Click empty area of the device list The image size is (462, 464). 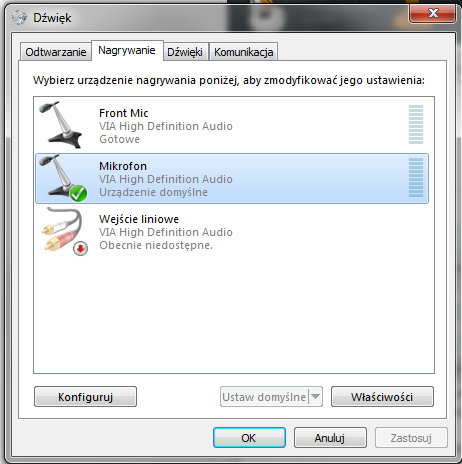pyautogui.click(x=233, y=313)
